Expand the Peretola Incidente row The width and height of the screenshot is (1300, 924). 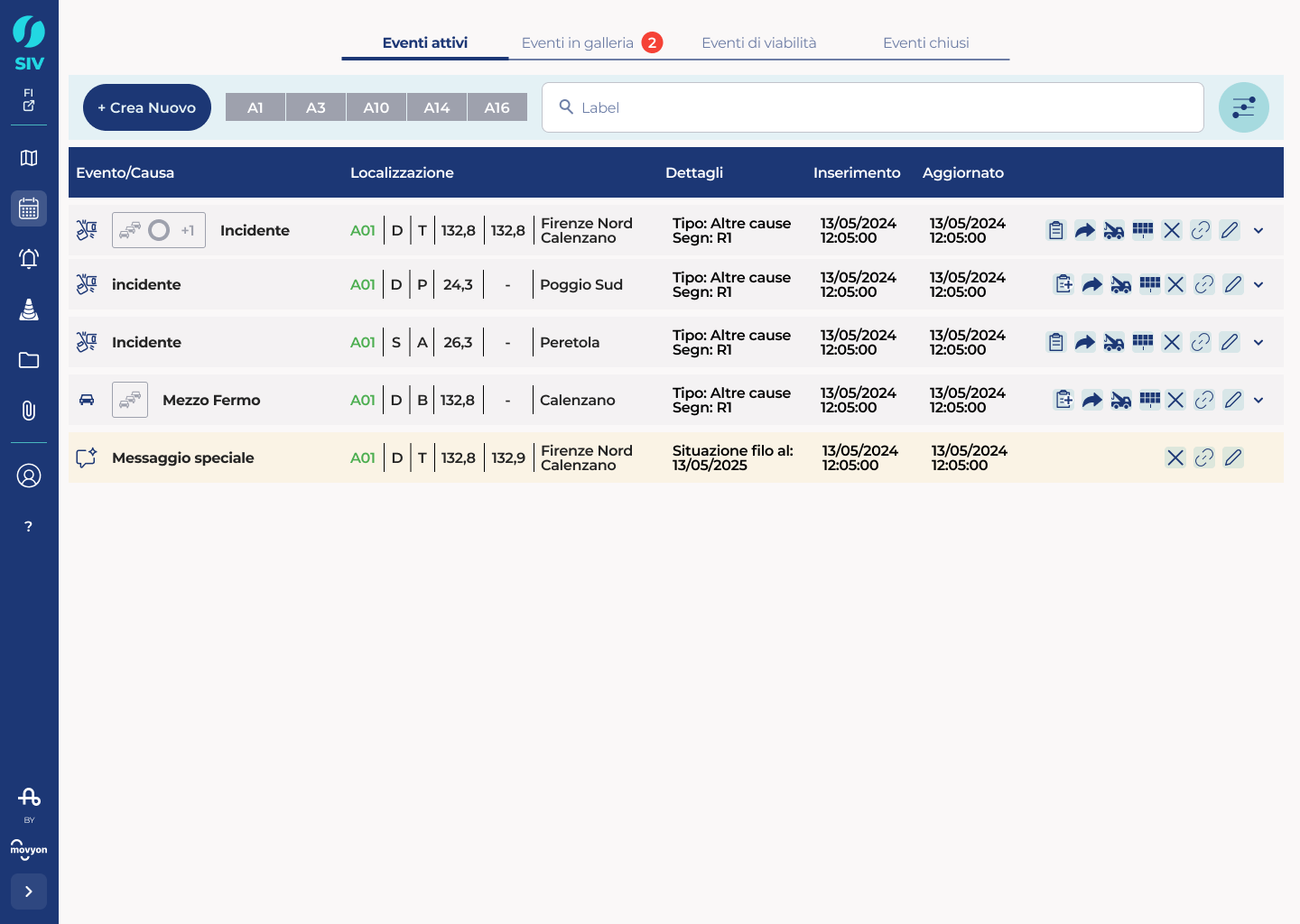tap(1258, 342)
